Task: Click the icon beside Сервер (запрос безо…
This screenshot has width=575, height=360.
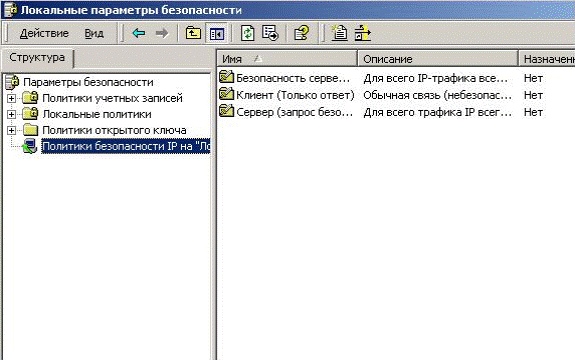Action: [x=227, y=111]
